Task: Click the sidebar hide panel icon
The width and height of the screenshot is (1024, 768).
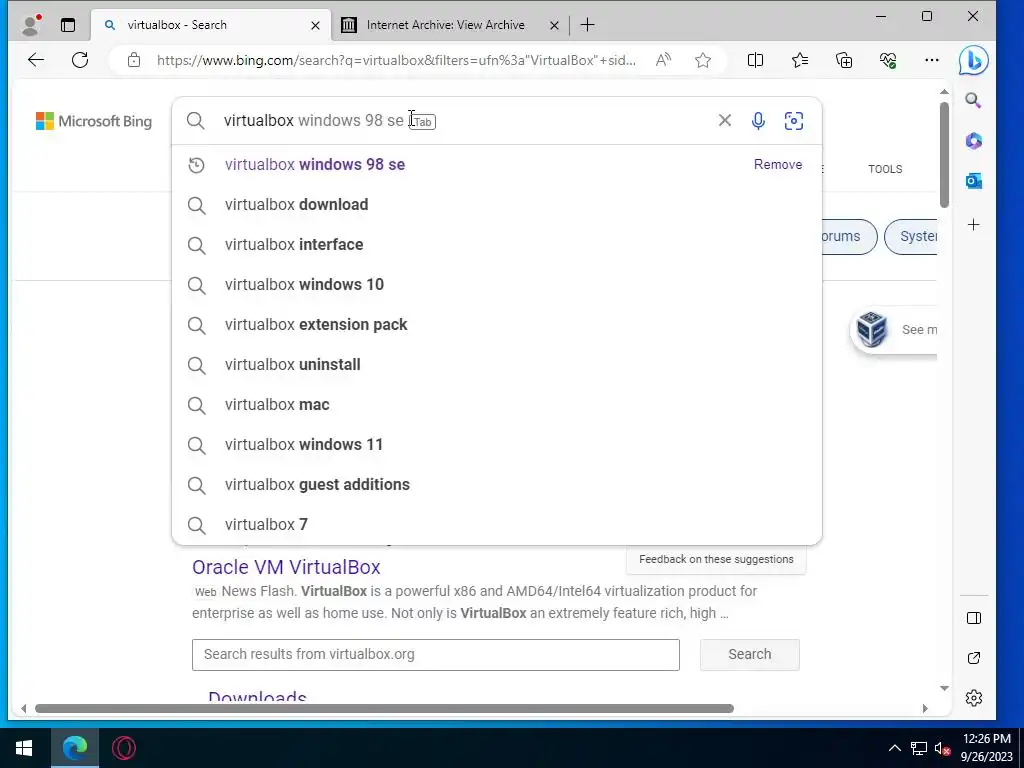Action: tap(974, 618)
